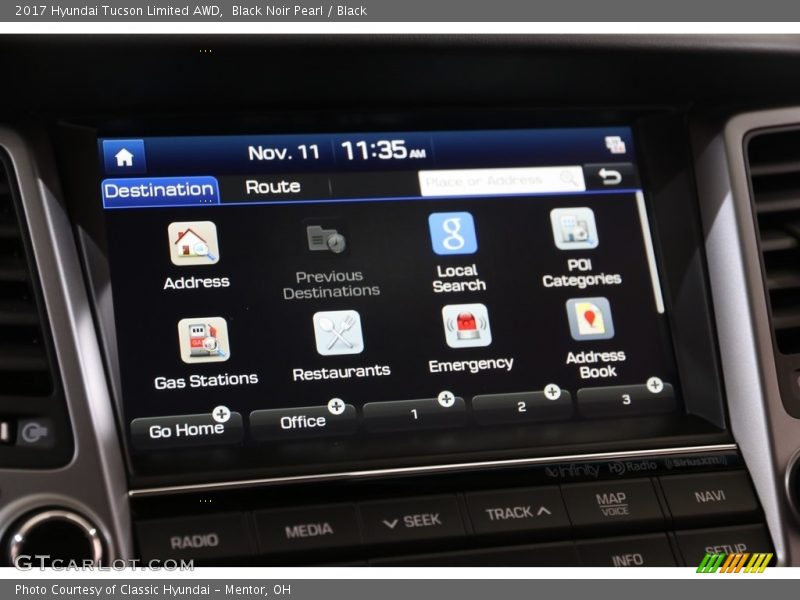Add a location to favorite 2
The image size is (800, 600).
pyautogui.click(x=552, y=392)
